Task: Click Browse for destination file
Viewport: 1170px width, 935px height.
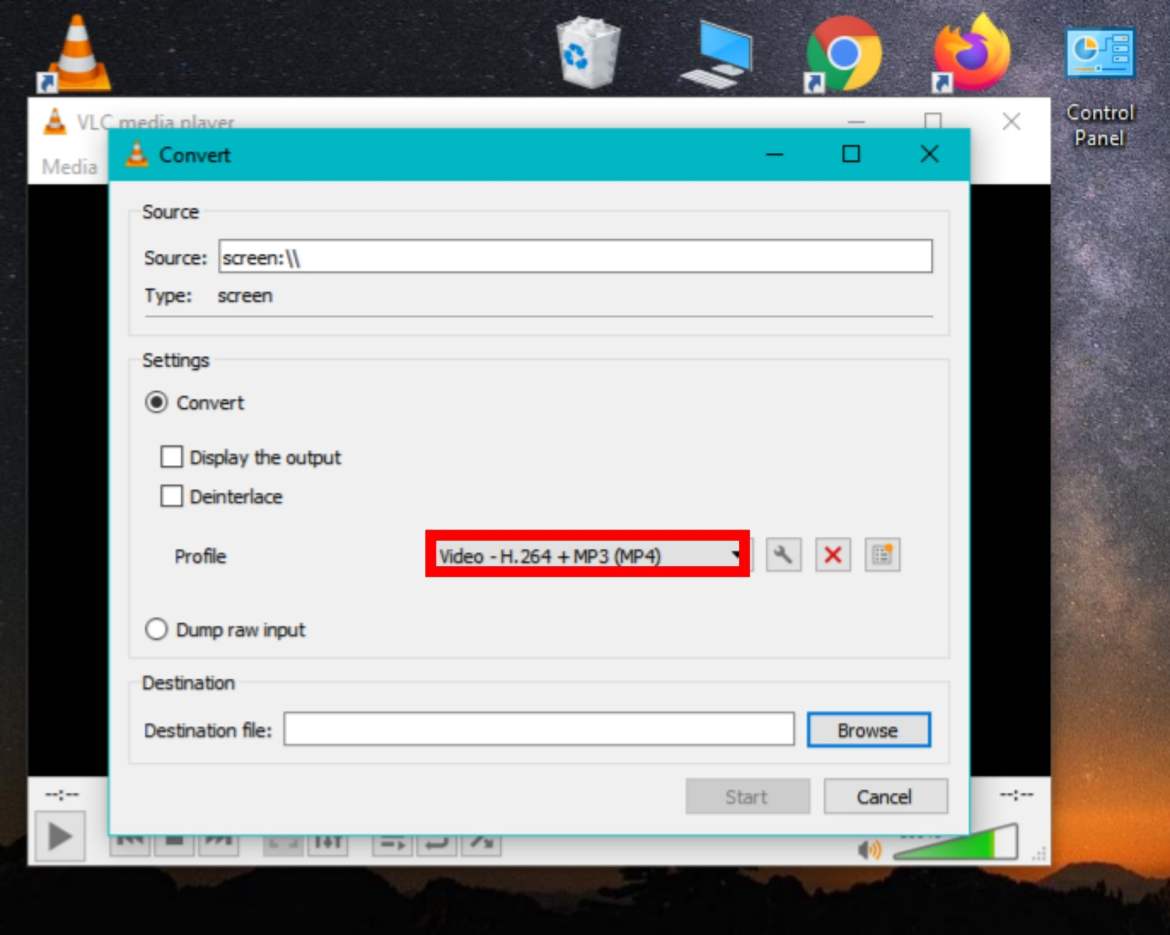Action: point(869,729)
